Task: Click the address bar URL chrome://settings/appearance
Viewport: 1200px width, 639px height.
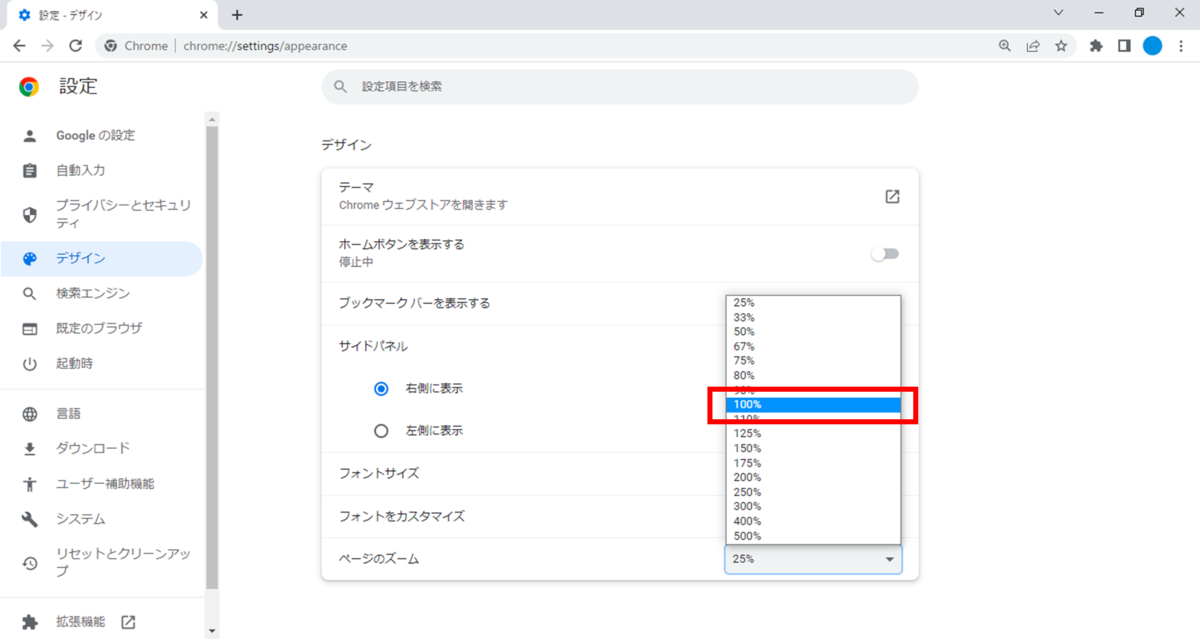Action: coord(265,46)
